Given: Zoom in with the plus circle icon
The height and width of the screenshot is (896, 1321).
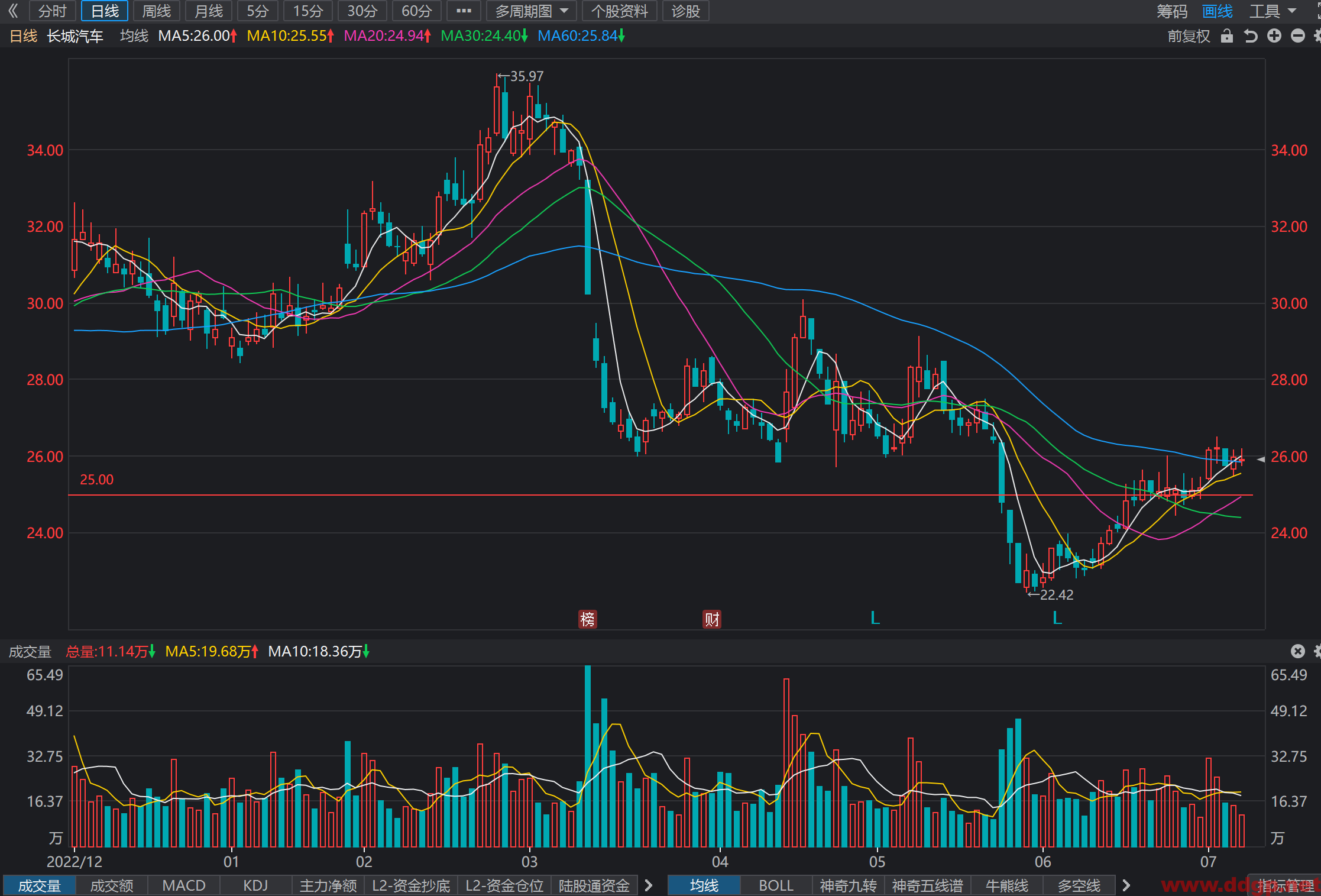Looking at the screenshot, I should coord(1274,36).
